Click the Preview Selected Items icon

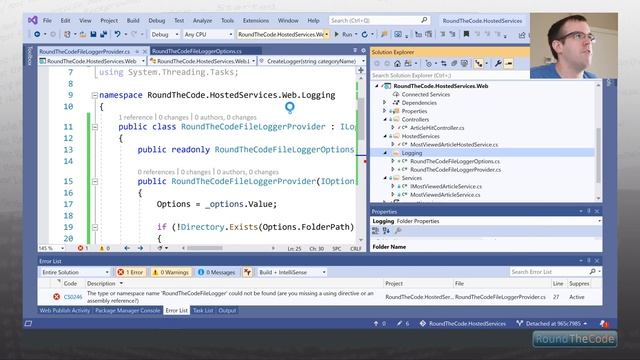click(x=509, y=64)
